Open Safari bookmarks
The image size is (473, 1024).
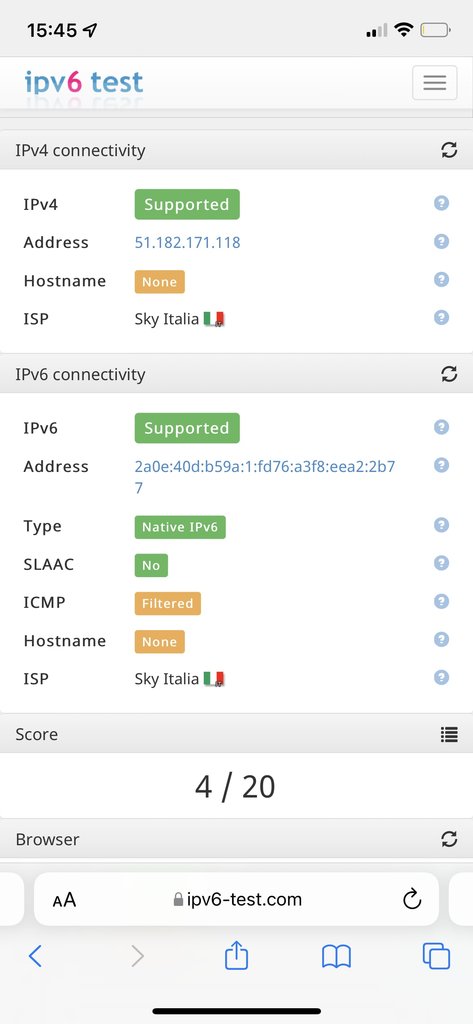tap(336, 957)
